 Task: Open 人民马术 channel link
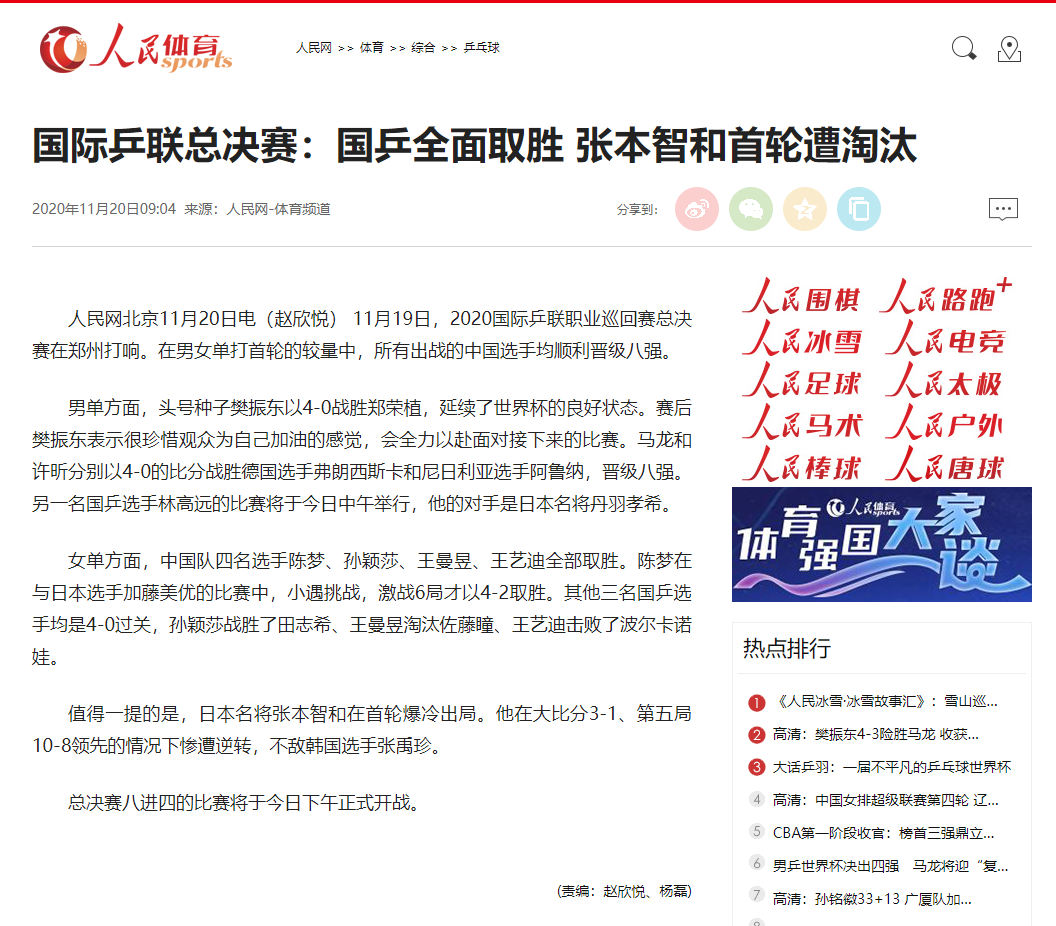pos(801,422)
